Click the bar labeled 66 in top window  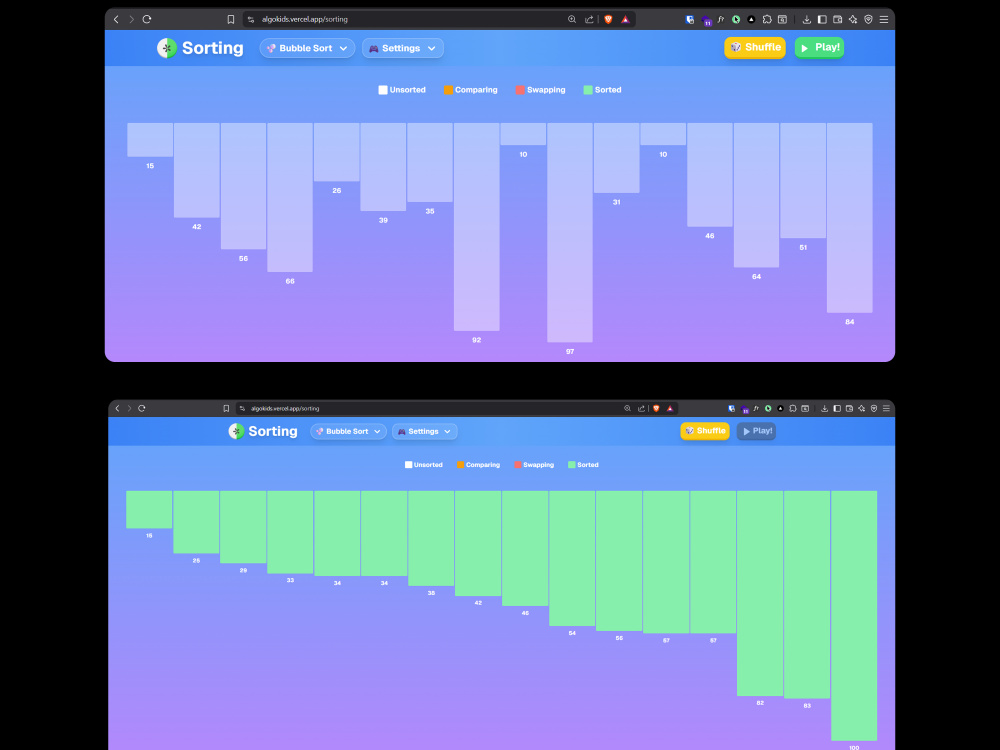[290, 197]
